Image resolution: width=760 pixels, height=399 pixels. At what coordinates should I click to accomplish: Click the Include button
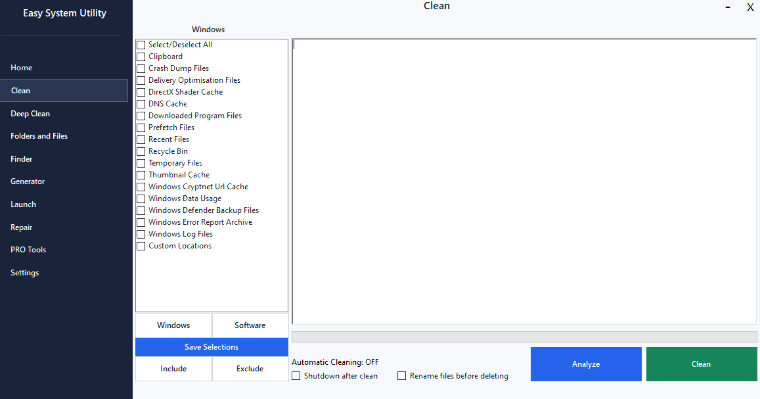click(x=174, y=368)
